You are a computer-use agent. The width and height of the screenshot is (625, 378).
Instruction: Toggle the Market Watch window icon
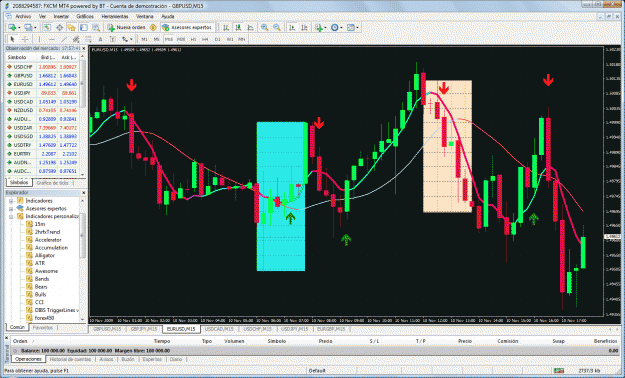coord(47,28)
